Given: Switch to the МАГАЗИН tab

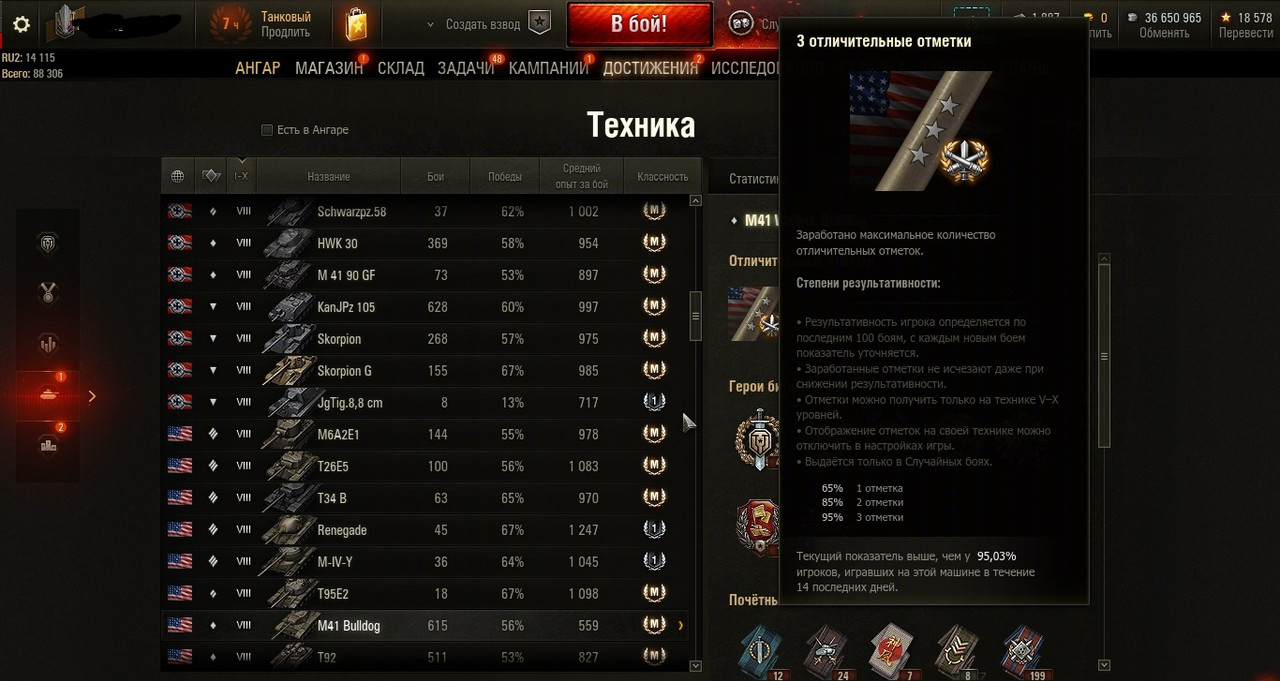Looking at the screenshot, I should (x=328, y=68).
